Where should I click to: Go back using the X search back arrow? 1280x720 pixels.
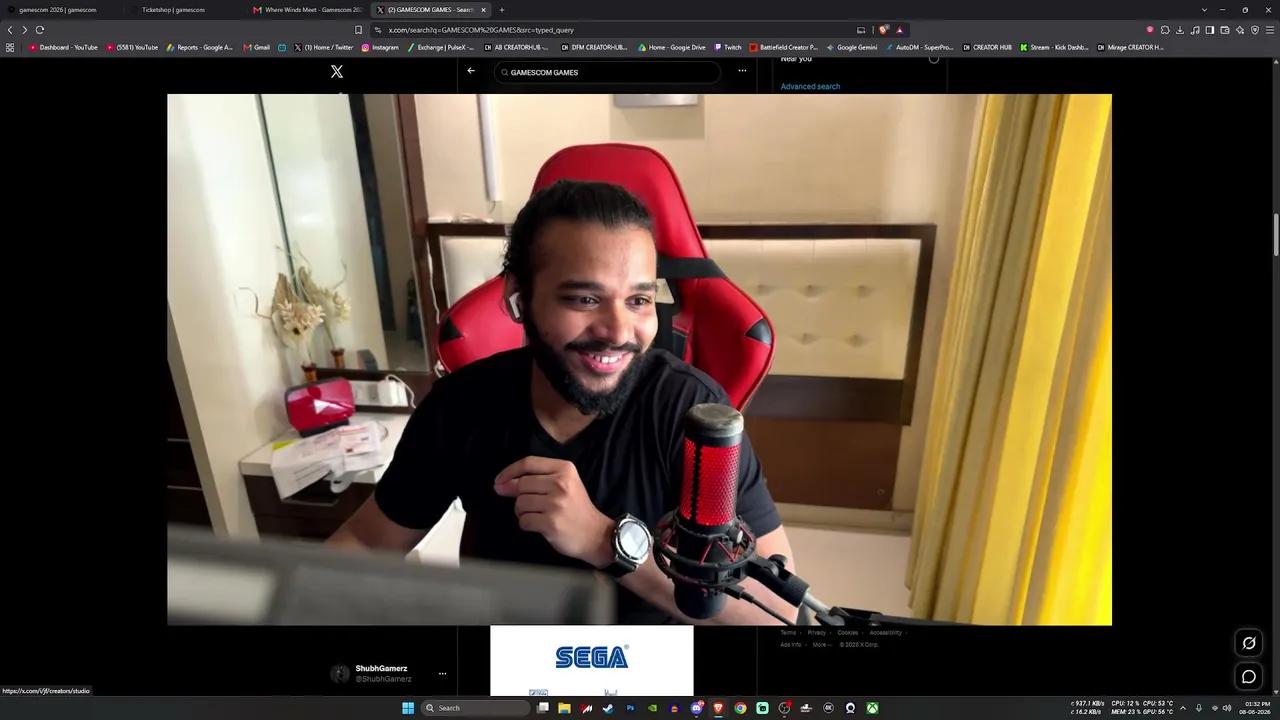tap(471, 71)
